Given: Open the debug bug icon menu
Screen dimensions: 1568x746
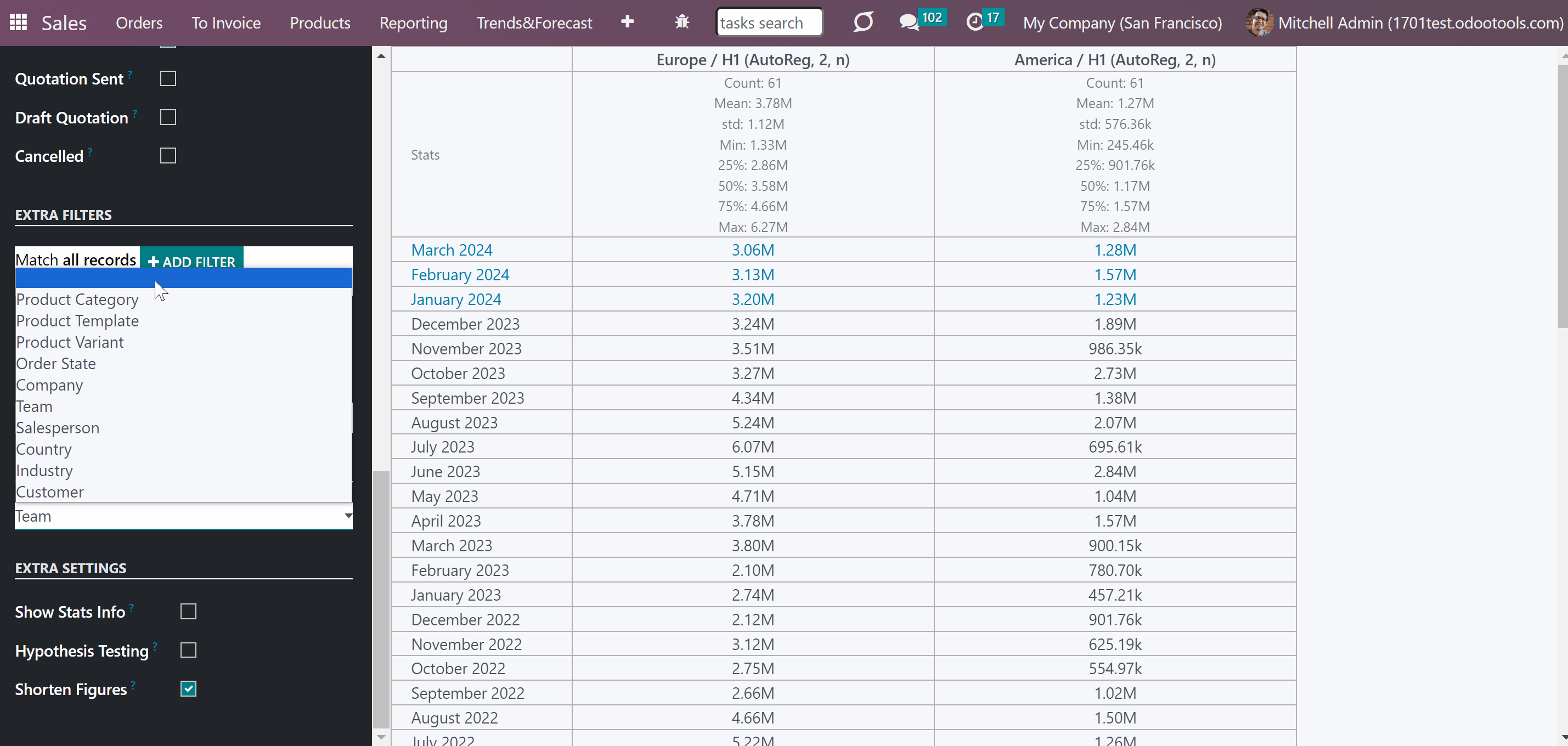Looking at the screenshot, I should (682, 22).
